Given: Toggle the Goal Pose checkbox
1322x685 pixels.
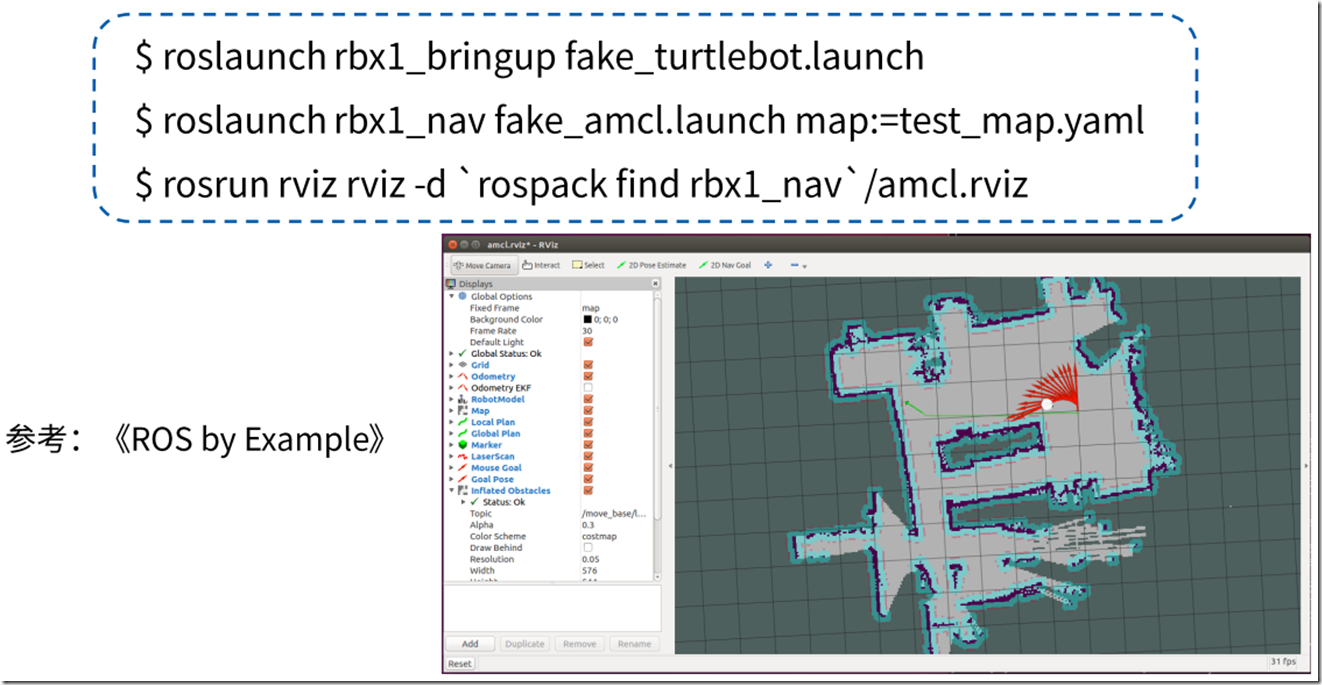Looking at the screenshot, I should 588,479.
